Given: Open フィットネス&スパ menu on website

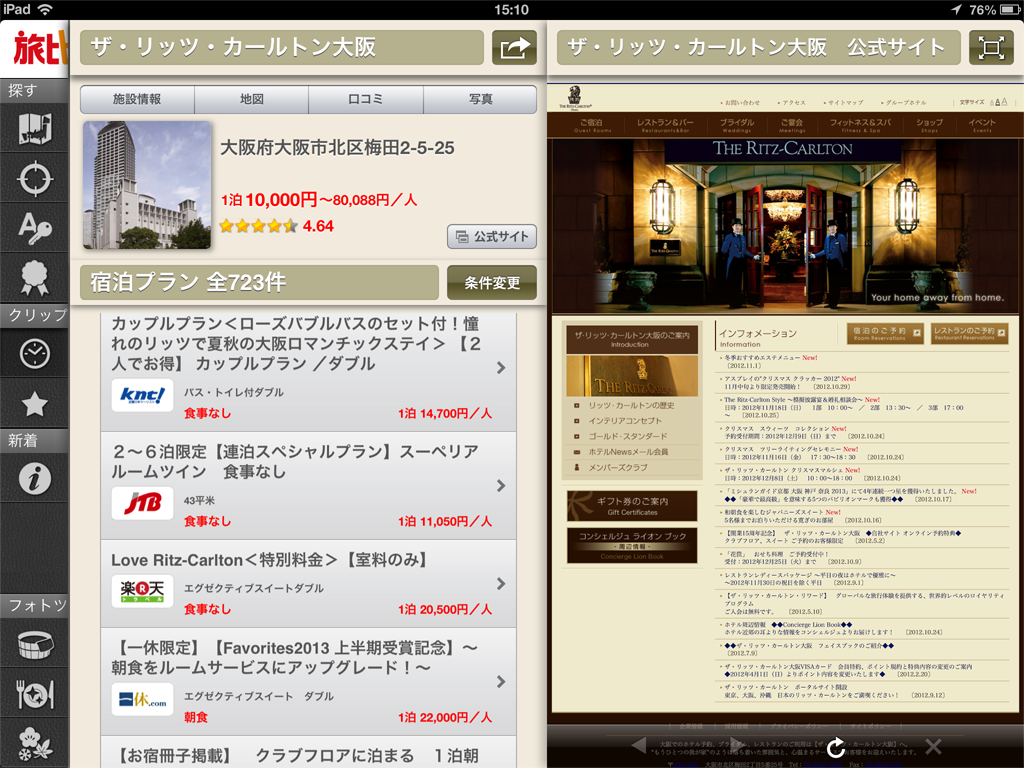Looking at the screenshot, I should point(860,125).
